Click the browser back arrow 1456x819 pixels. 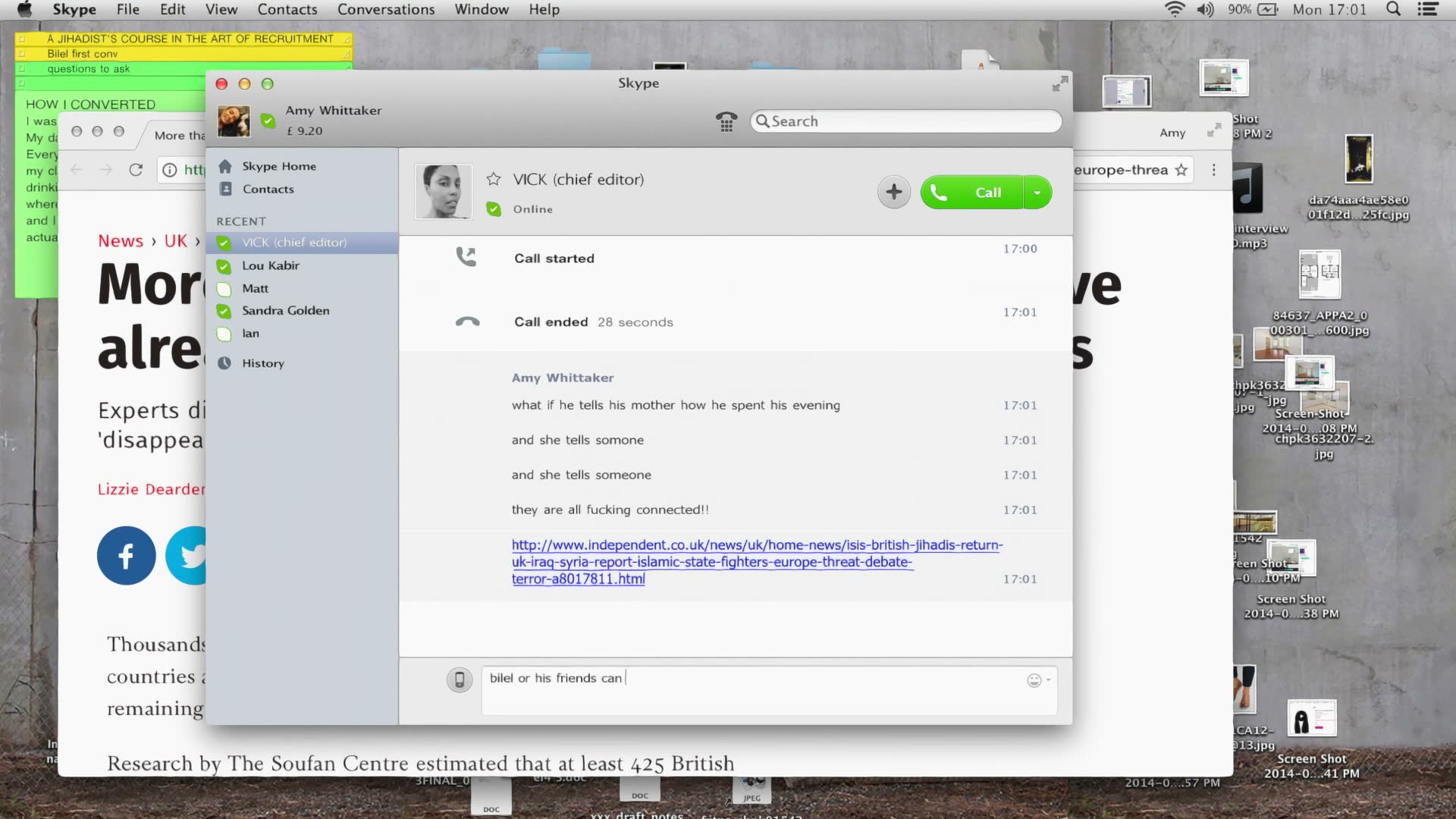point(76,170)
